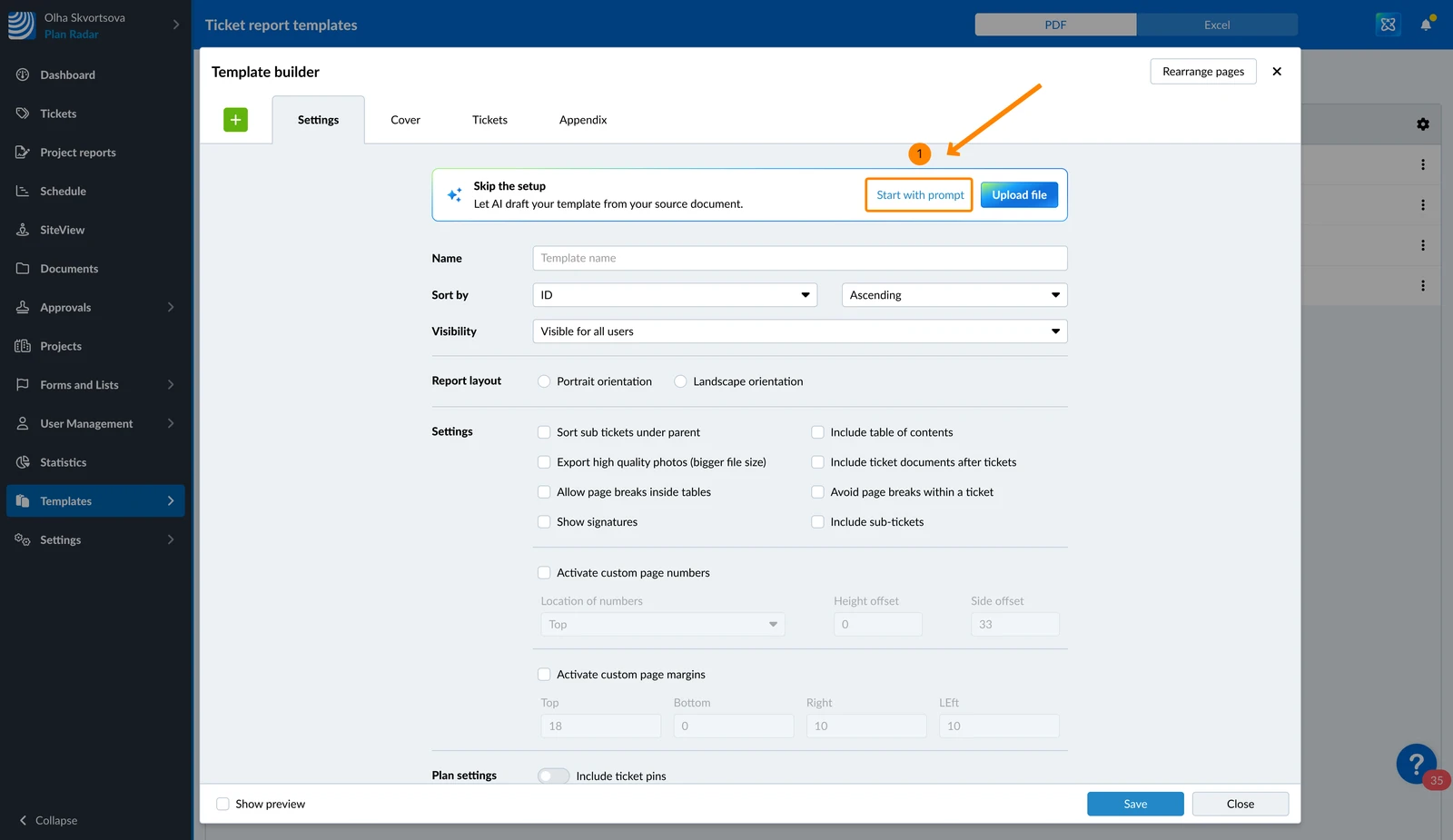1453x840 pixels.
Task: Toggle Include ticket pins switch
Action: 553,776
